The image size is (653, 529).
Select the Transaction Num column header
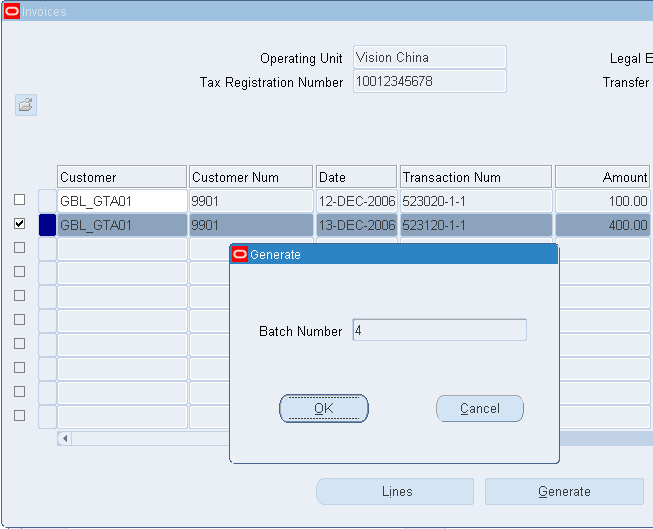(x=476, y=177)
